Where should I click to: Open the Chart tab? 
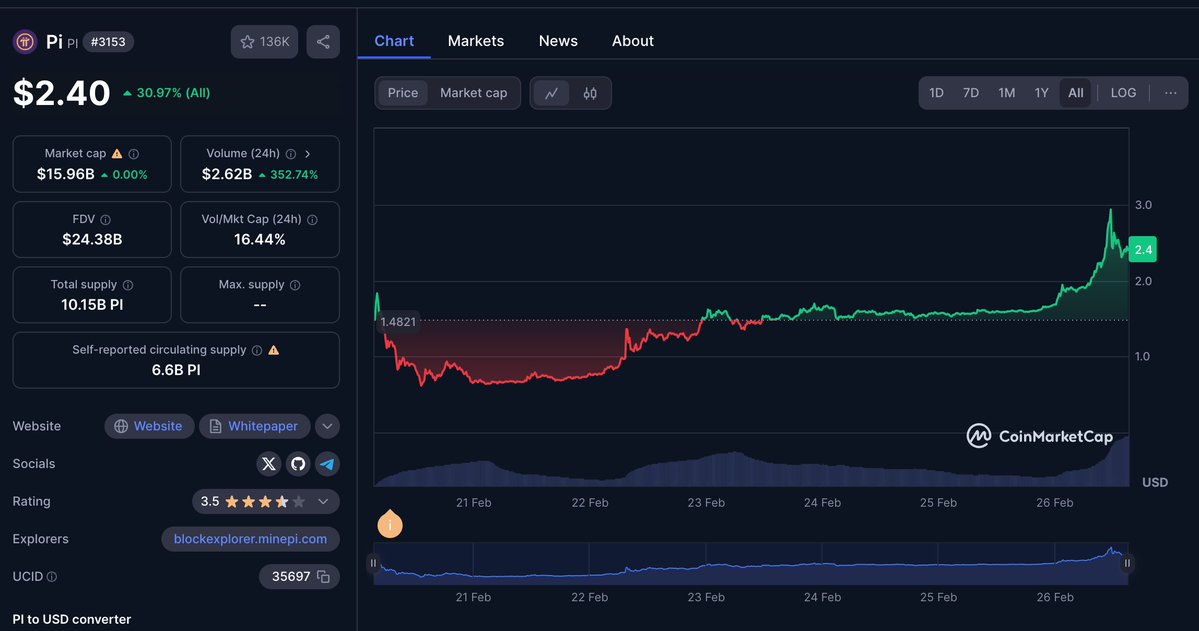394,41
